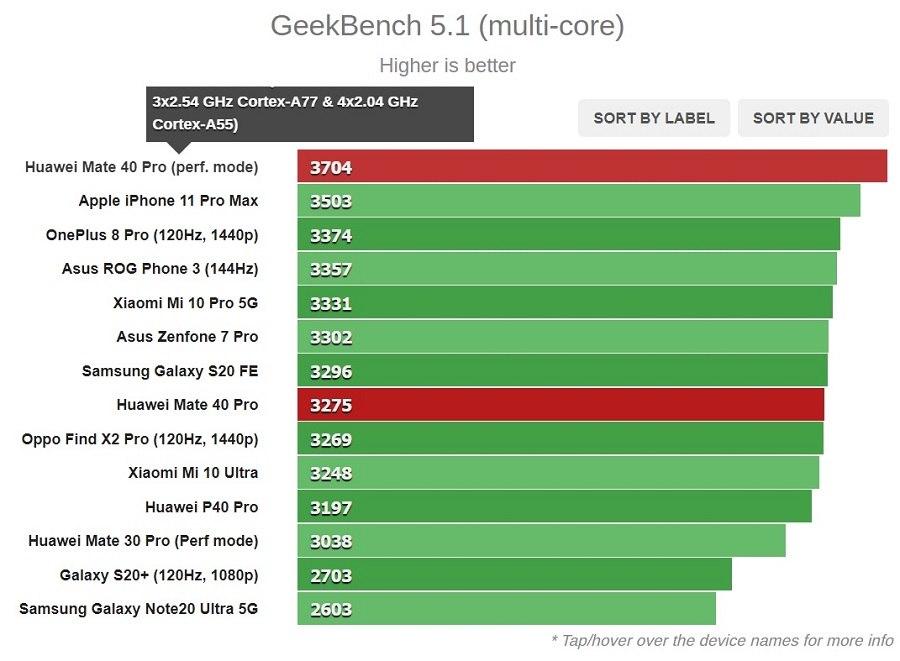Click the red 3704 score bar
This screenshot has width=900, height=661.
(x=592, y=167)
